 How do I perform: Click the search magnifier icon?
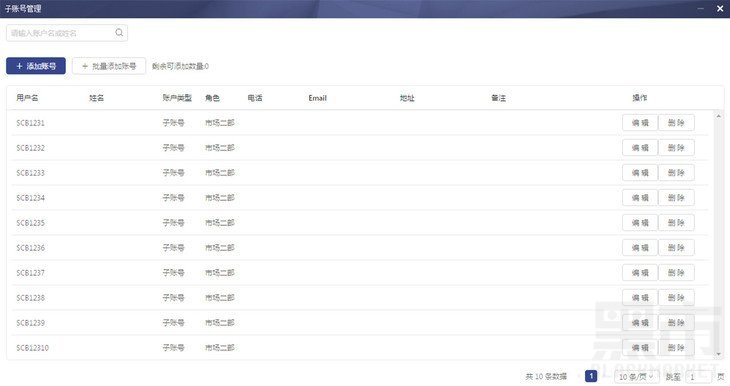click(x=119, y=33)
